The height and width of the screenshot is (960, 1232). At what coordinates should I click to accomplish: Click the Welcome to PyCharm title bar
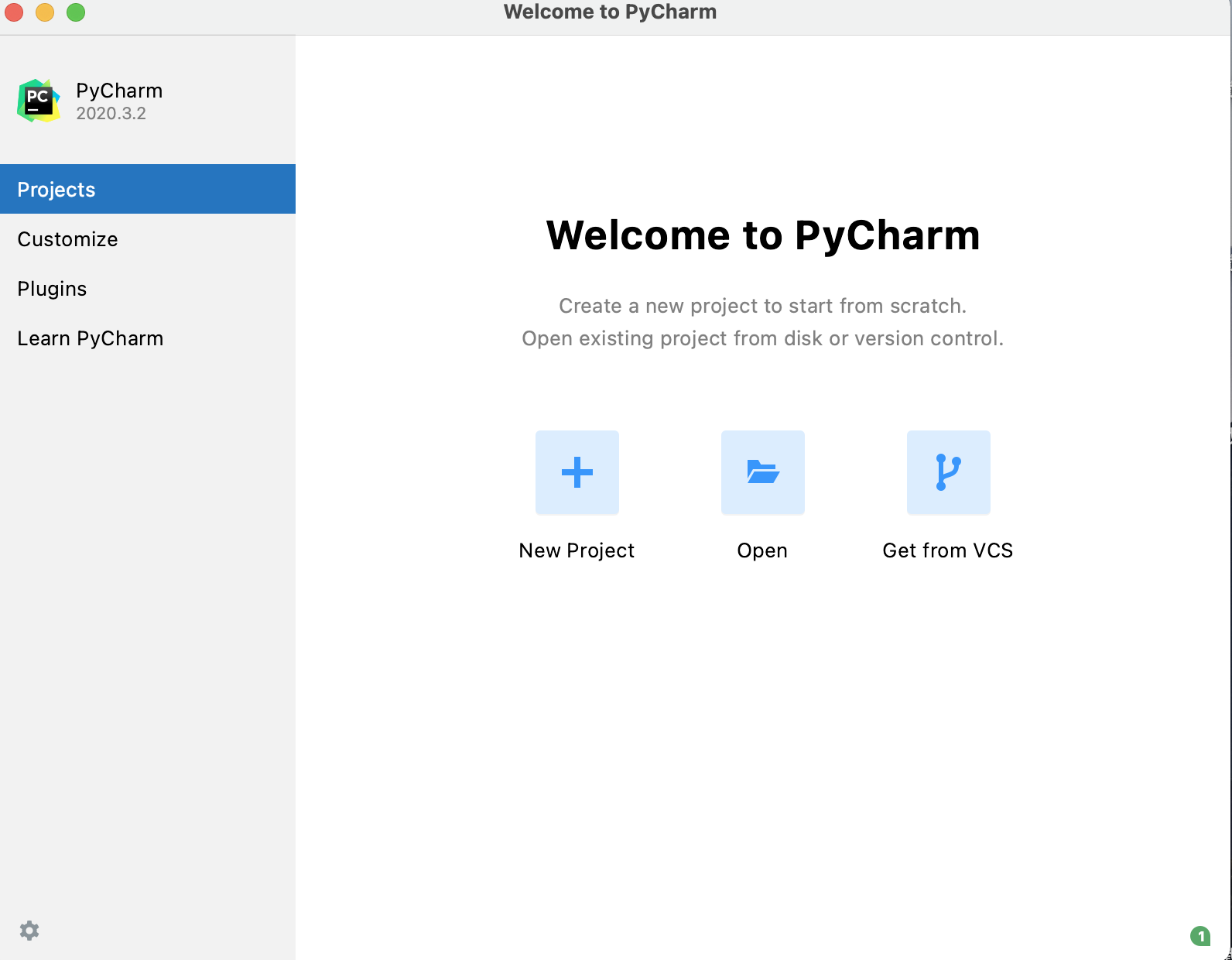click(x=610, y=12)
